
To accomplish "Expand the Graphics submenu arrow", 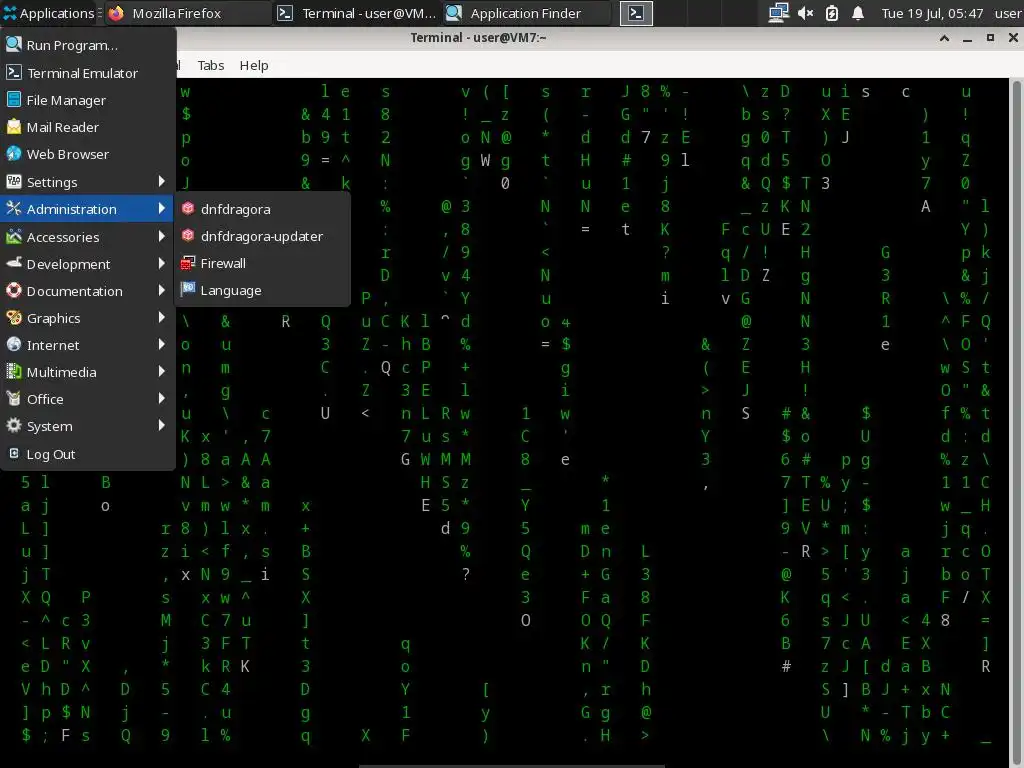I will [x=161, y=317].
